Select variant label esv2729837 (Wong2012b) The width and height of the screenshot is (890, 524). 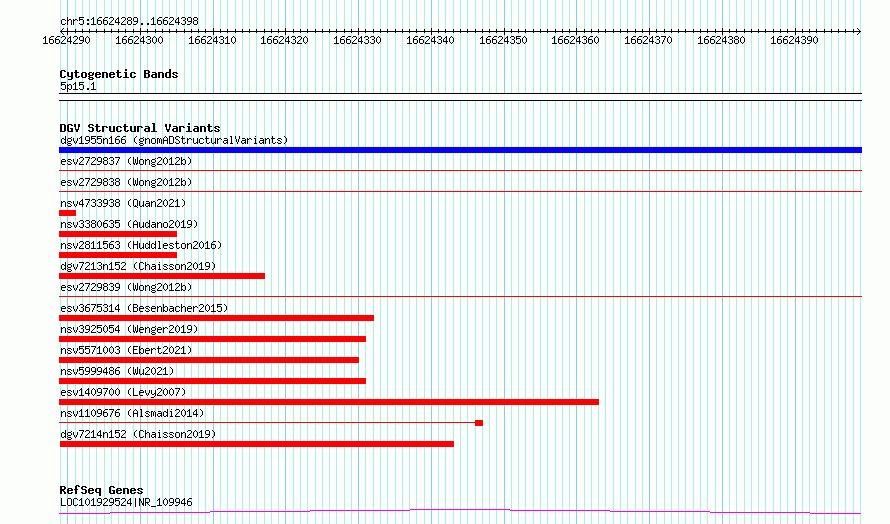126,161
